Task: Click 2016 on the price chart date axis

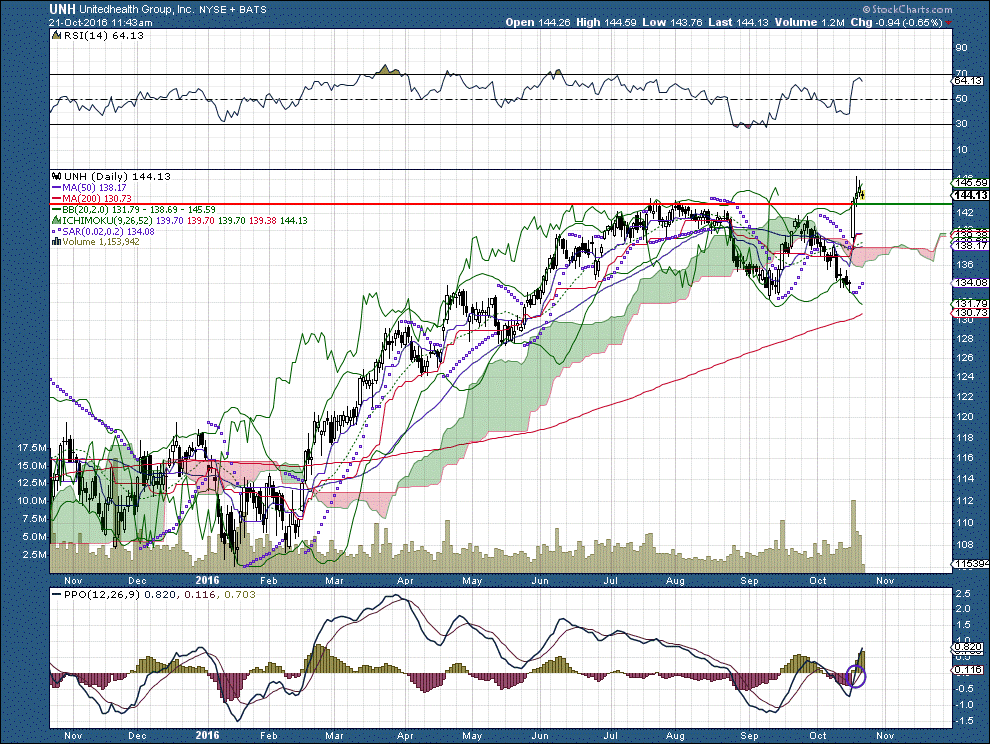Action: pyautogui.click(x=207, y=580)
